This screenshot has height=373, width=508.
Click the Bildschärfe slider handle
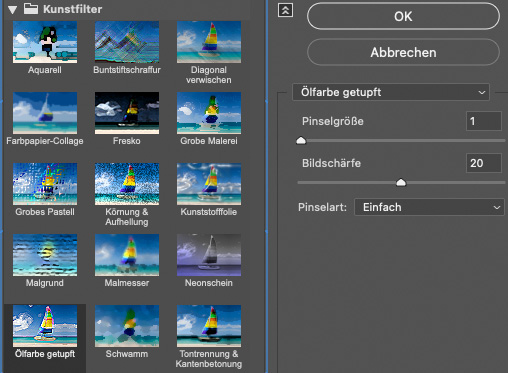401,182
